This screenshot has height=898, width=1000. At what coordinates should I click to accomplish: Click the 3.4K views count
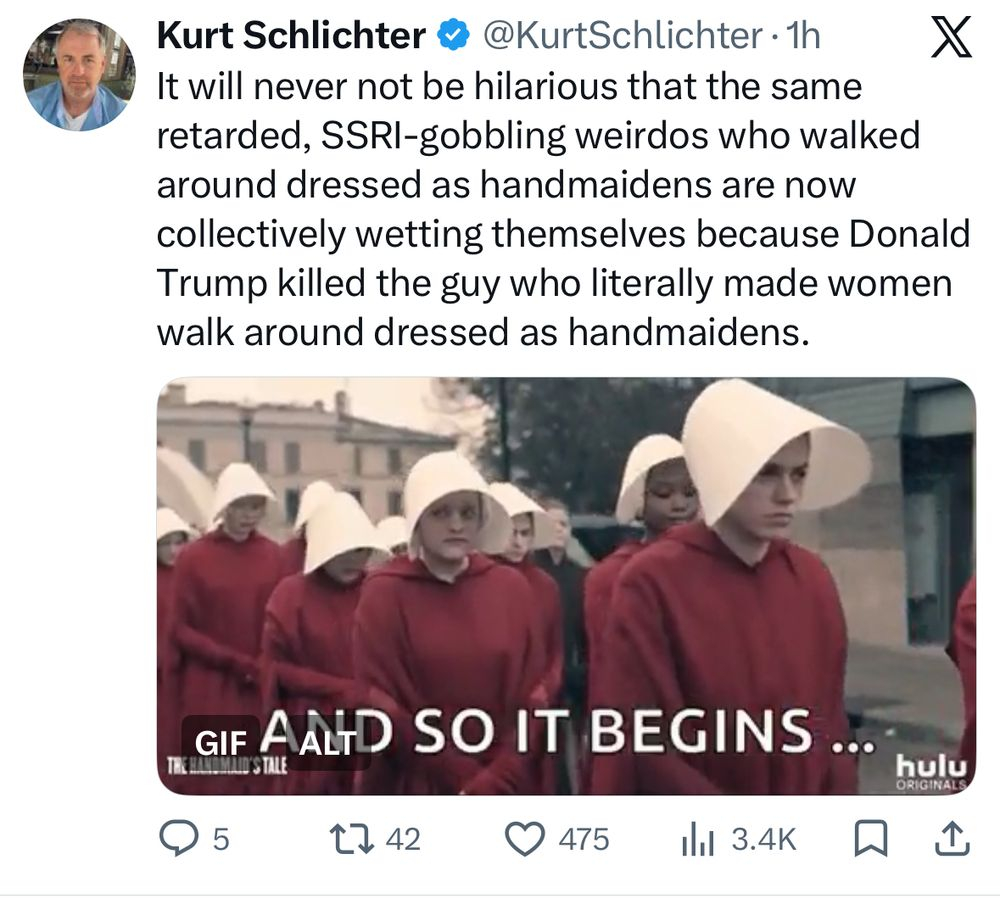(x=764, y=840)
